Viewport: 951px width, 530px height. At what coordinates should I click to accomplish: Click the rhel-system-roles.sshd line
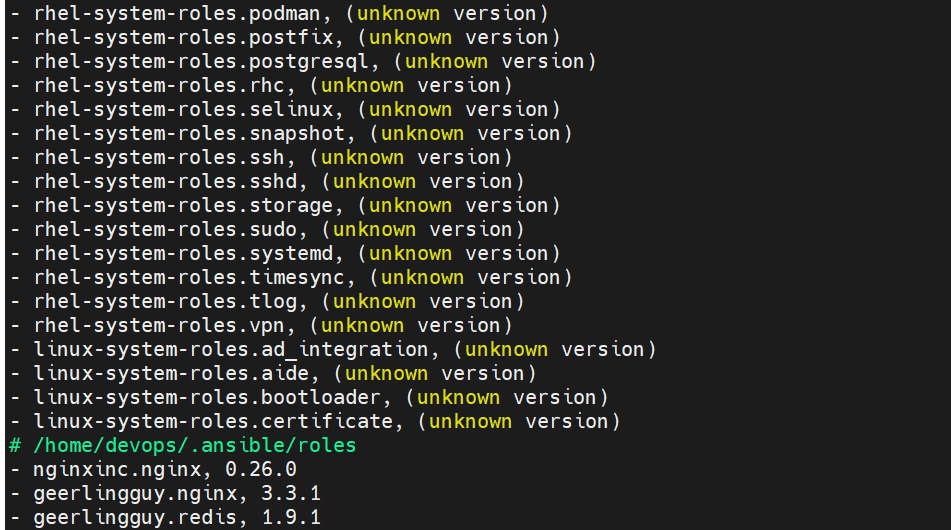click(267, 181)
